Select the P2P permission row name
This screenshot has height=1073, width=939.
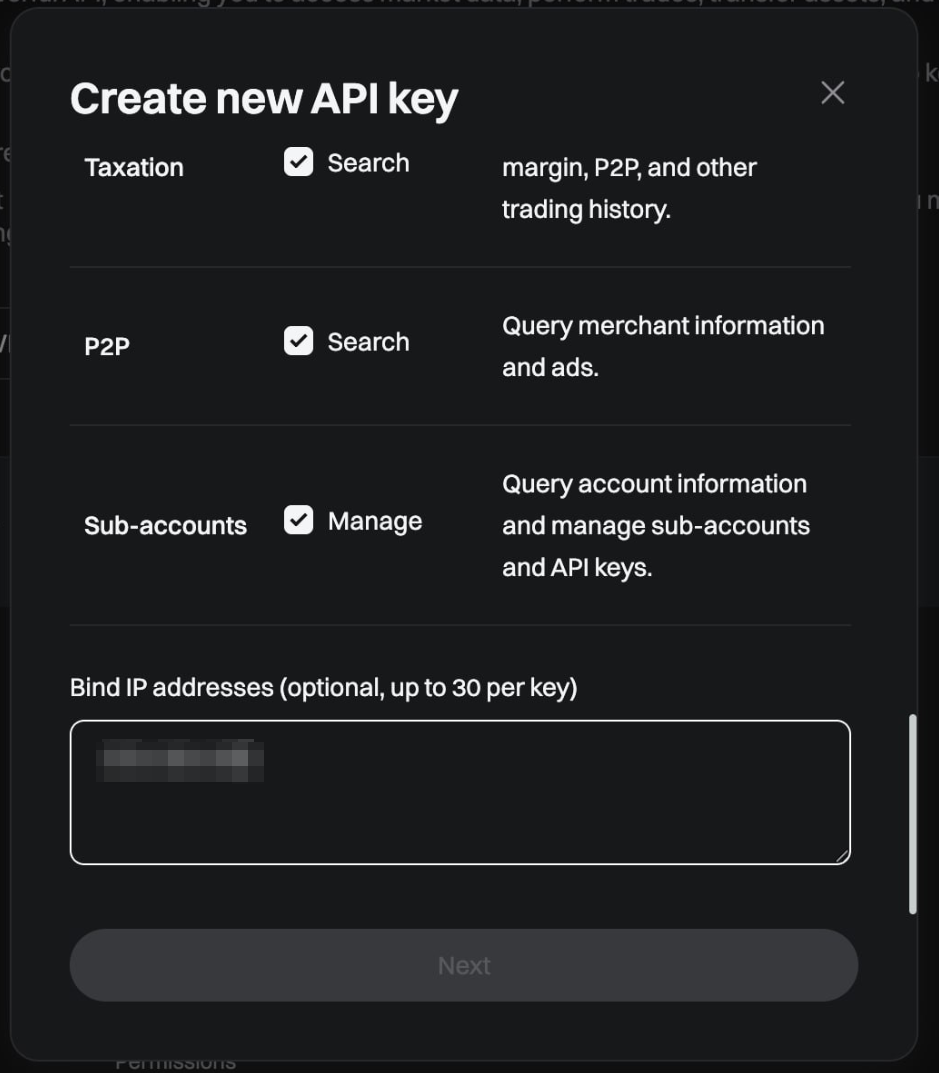107,346
